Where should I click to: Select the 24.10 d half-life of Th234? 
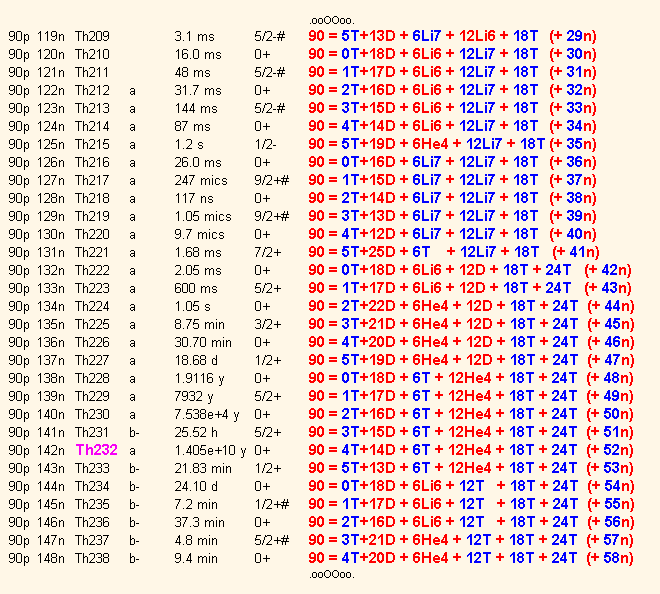point(196,486)
